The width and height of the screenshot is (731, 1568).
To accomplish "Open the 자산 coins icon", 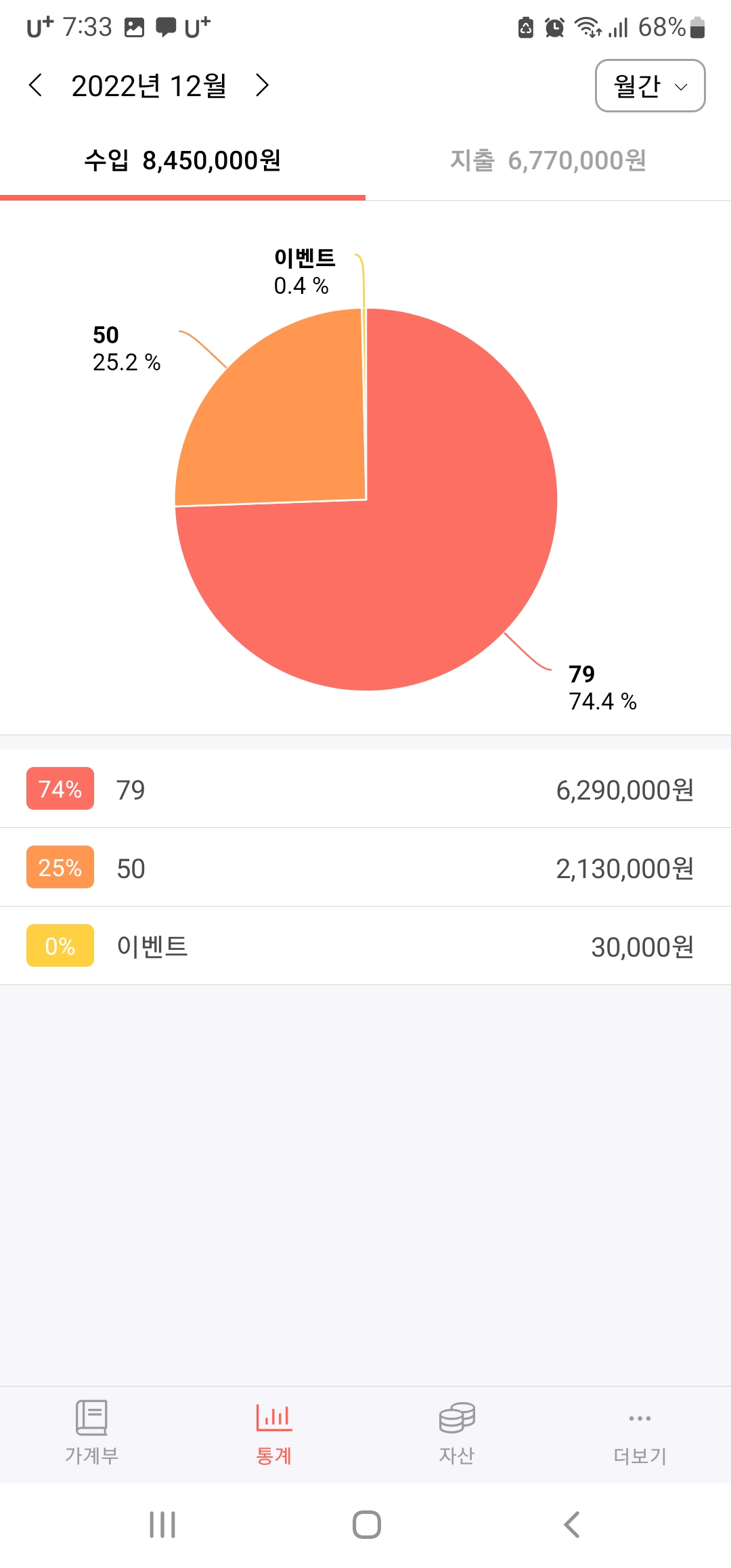I will [457, 1417].
